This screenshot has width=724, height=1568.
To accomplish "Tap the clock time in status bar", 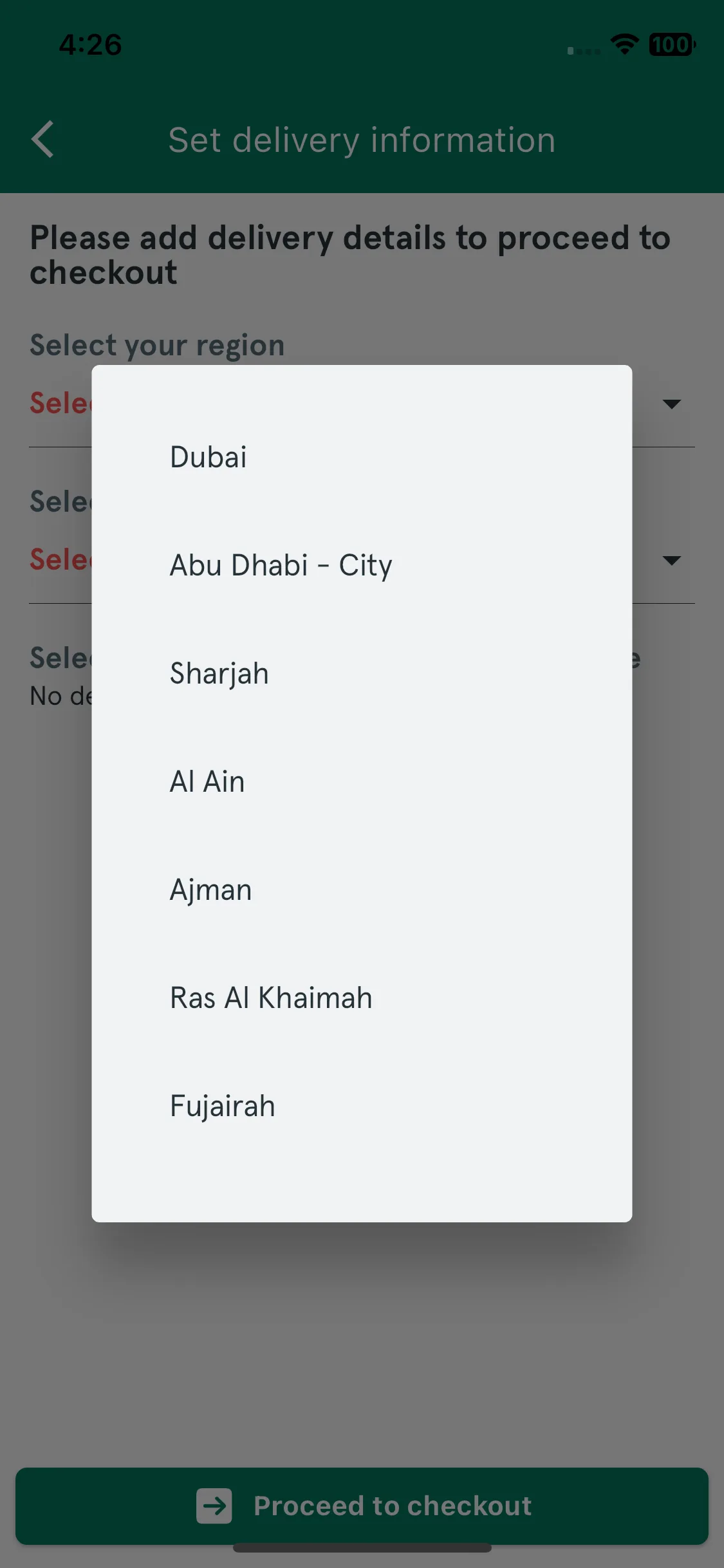I will pos(90,45).
